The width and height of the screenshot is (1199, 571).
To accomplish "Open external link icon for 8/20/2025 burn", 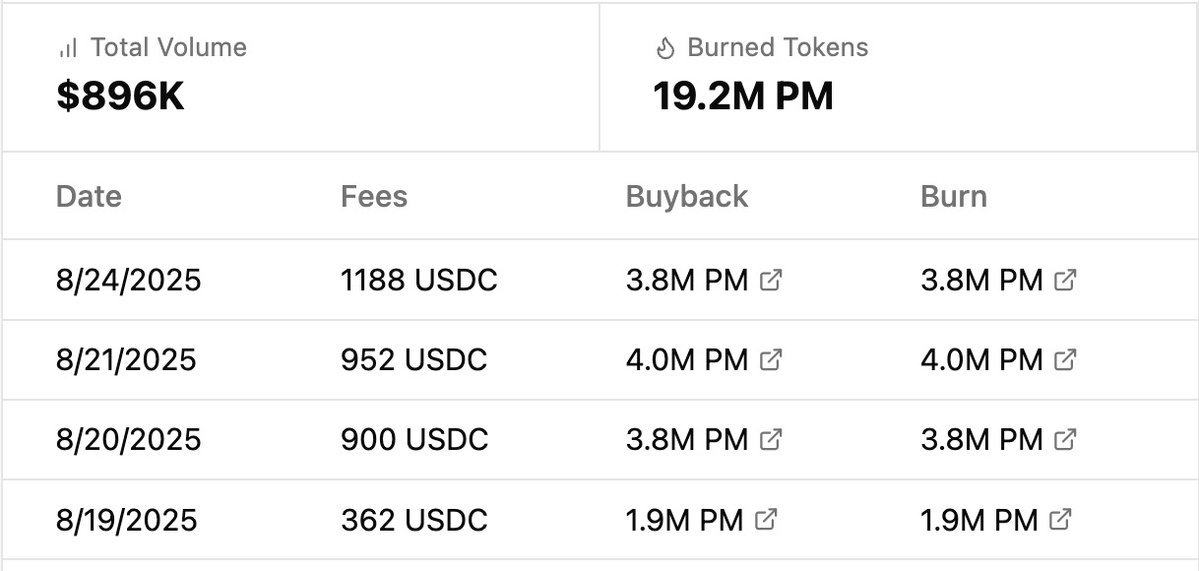I will click(1066, 439).
